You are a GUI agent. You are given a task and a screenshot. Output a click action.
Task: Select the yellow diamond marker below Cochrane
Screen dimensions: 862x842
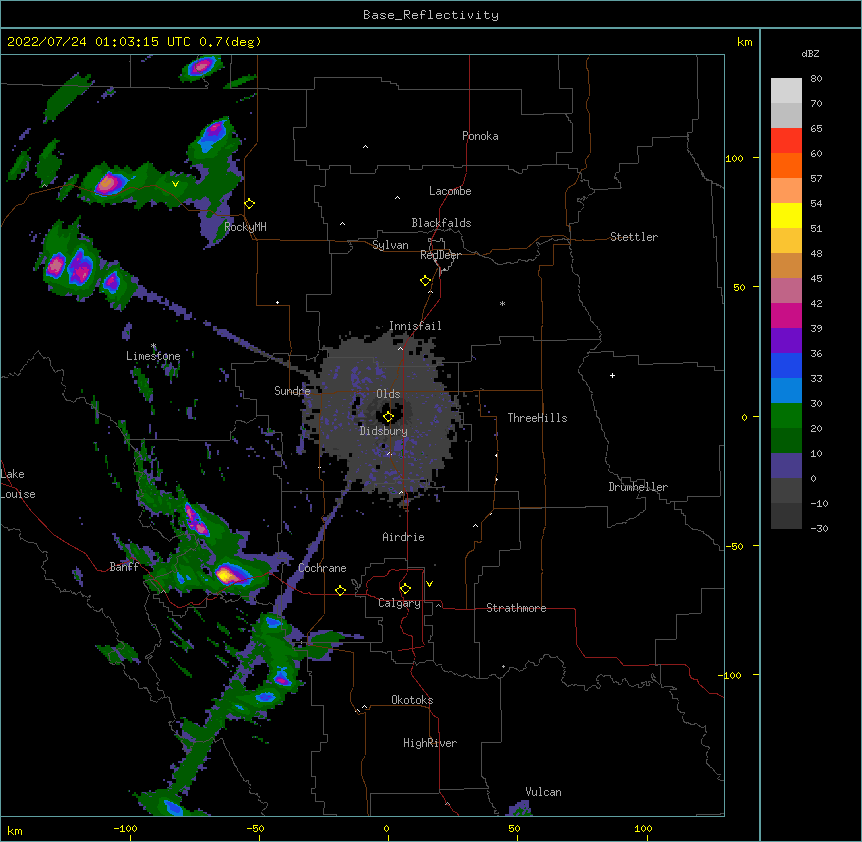[x=340, y=590]
